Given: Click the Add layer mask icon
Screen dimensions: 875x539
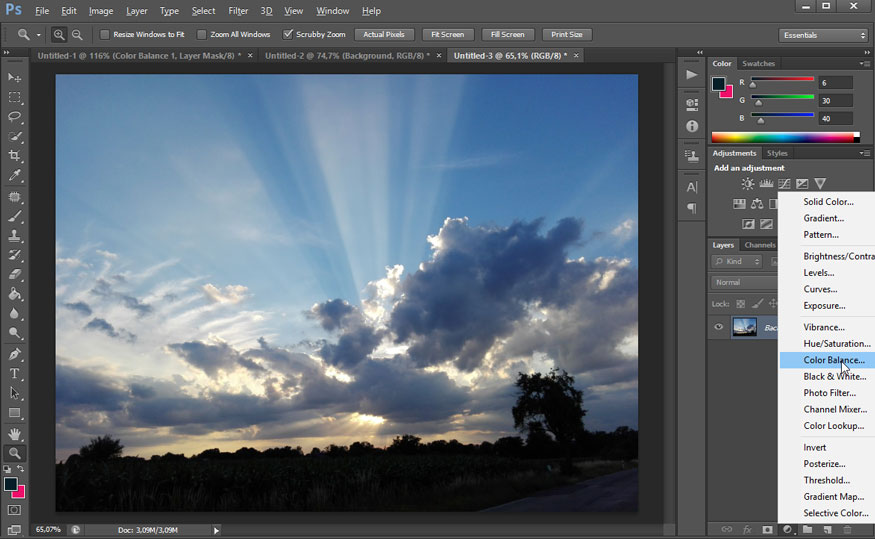Looking at the screenshot, I should tap(767, 530).
